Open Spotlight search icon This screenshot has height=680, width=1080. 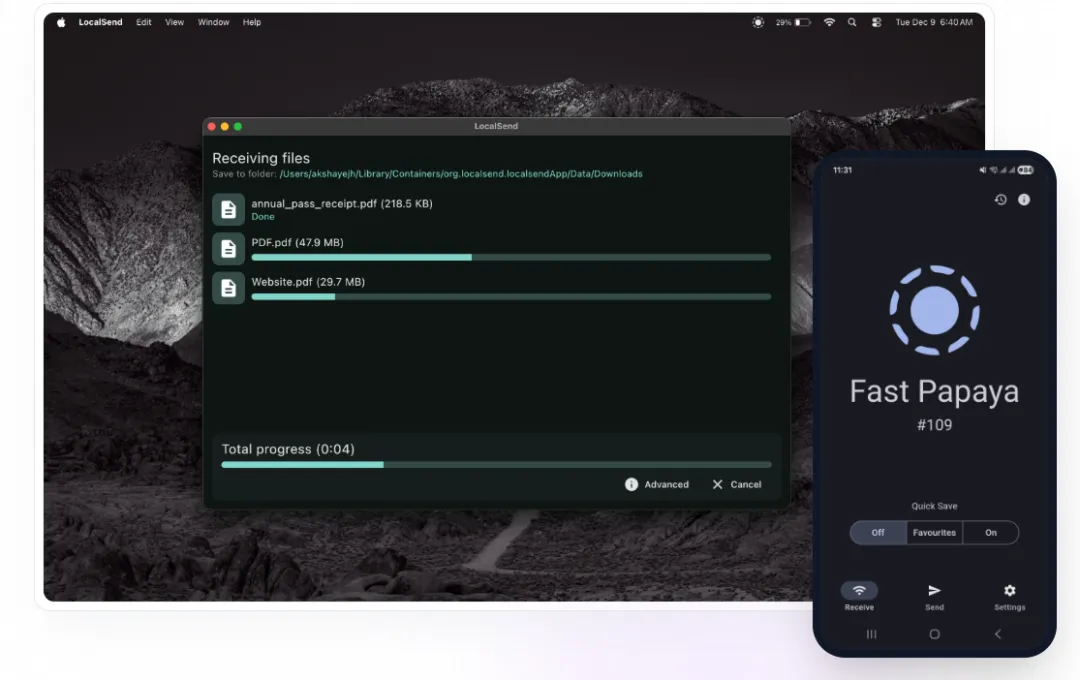852,22
